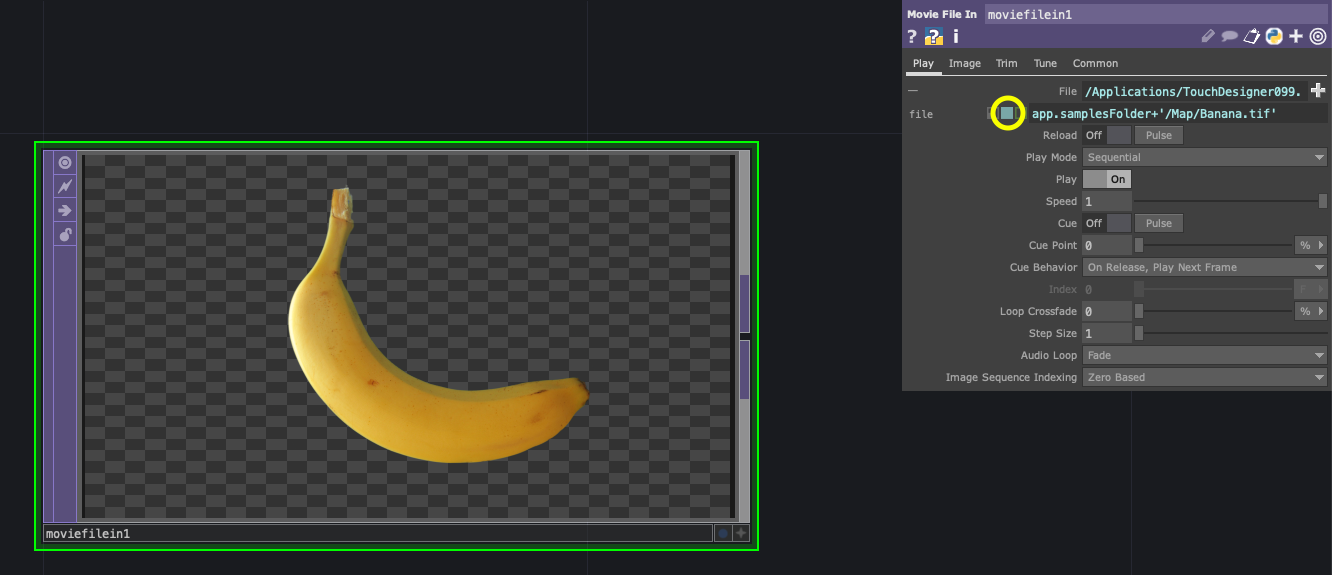Click the Step Size slider handle
Viewport: 1332px width, 575px height.
(1138, 333)
